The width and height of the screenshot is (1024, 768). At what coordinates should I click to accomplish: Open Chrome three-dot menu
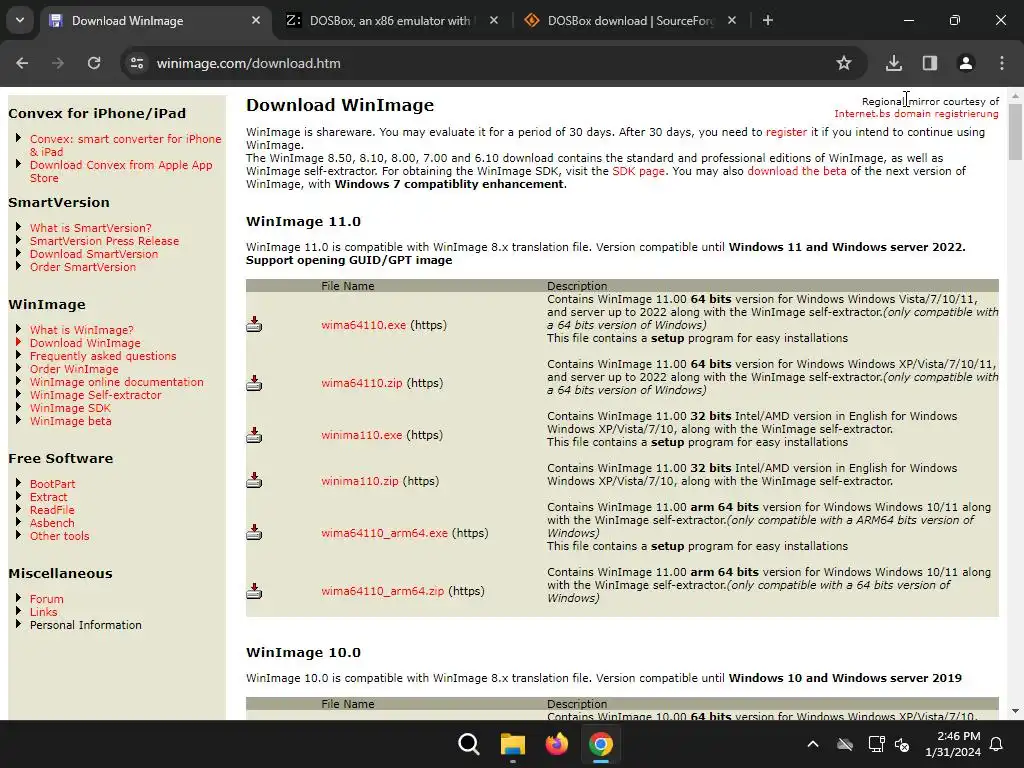click(1002, 63)
